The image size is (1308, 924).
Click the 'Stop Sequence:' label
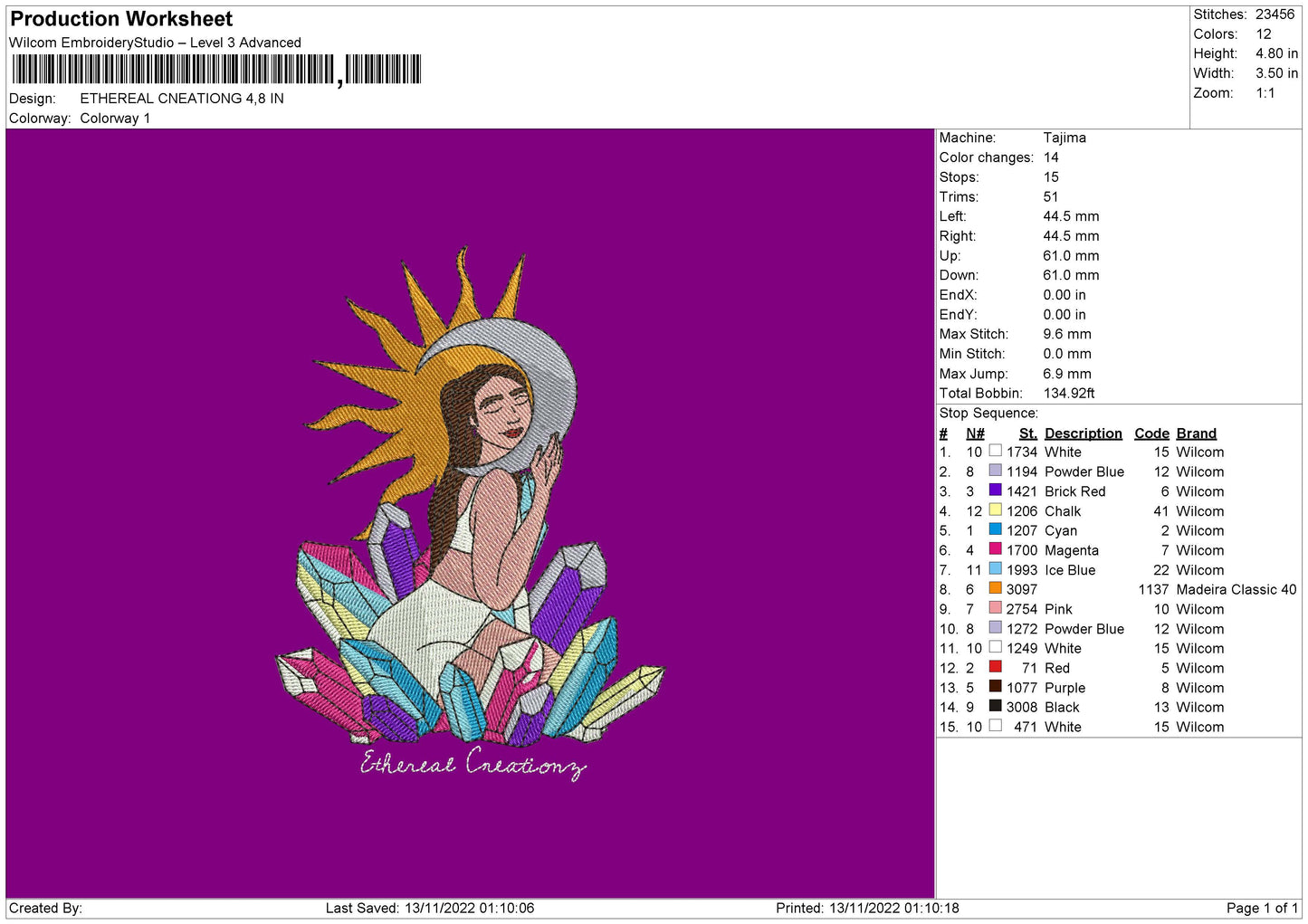click(988, 413)
